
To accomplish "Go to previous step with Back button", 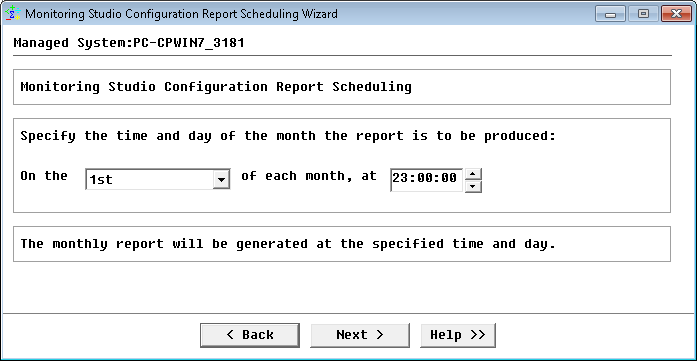I will pos(250,335).
